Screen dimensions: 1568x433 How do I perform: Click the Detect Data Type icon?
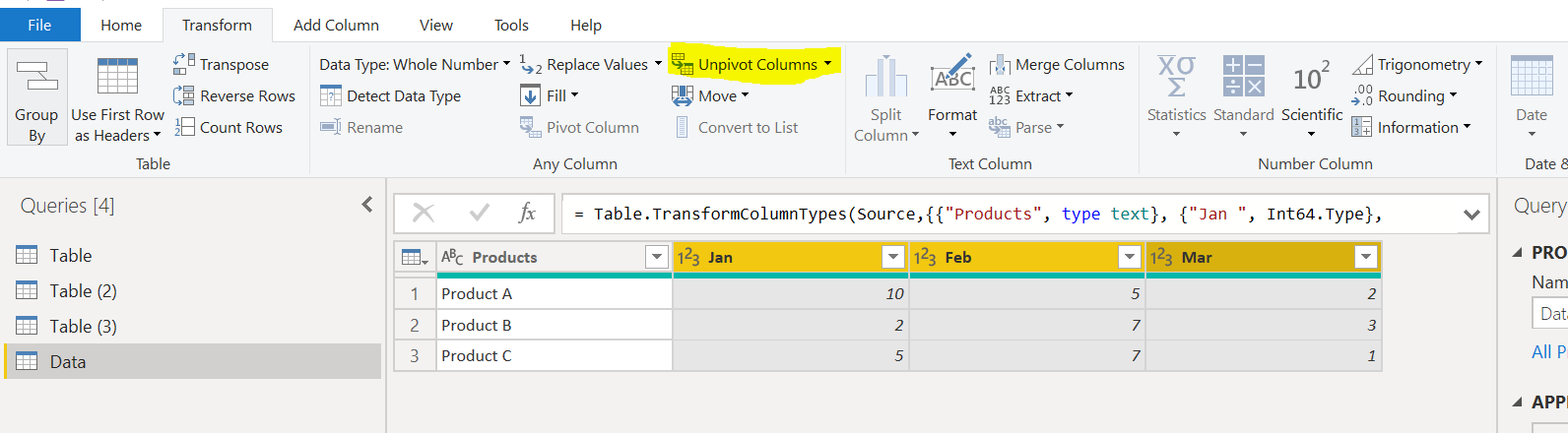click(x=331, y=95)
